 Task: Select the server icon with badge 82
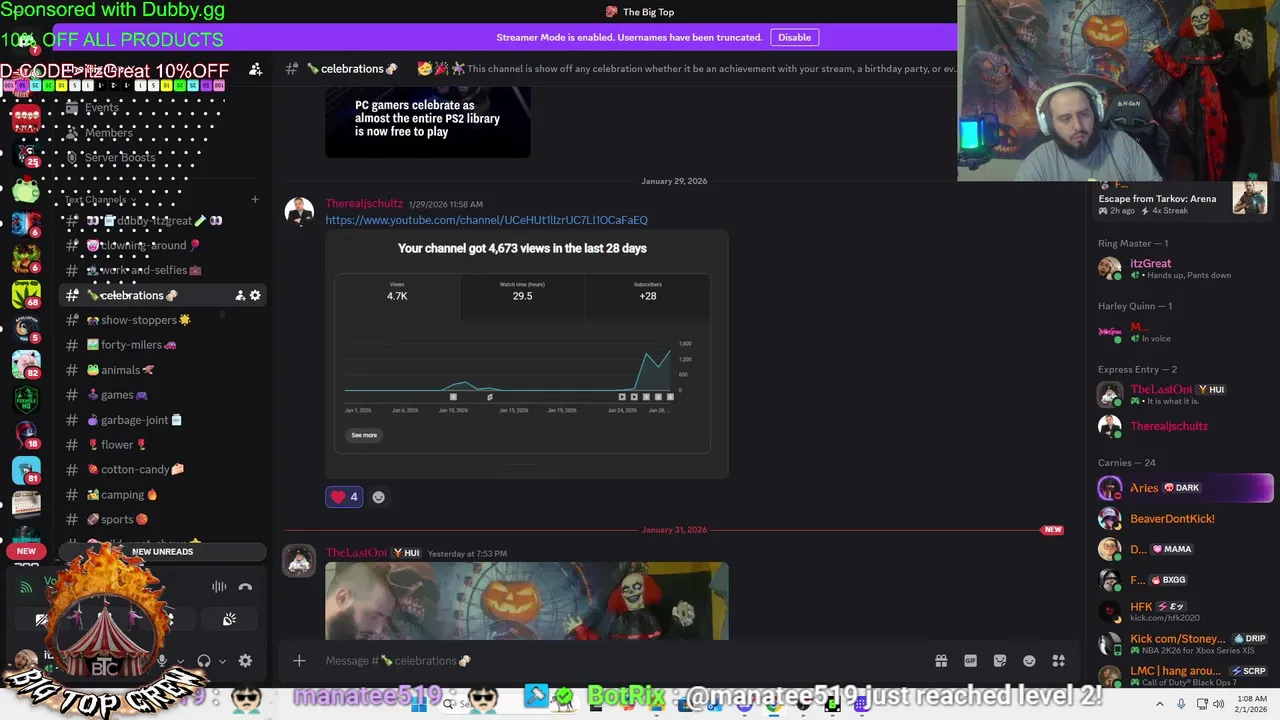coord(26,363)
